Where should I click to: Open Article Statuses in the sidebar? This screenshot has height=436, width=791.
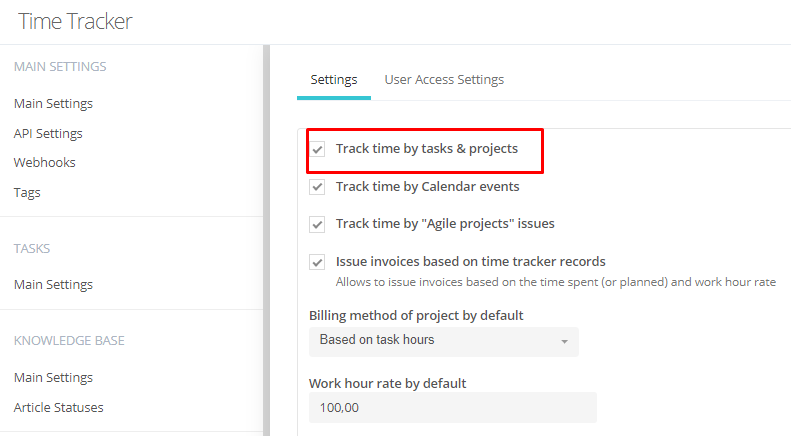(x=59, y=407)
